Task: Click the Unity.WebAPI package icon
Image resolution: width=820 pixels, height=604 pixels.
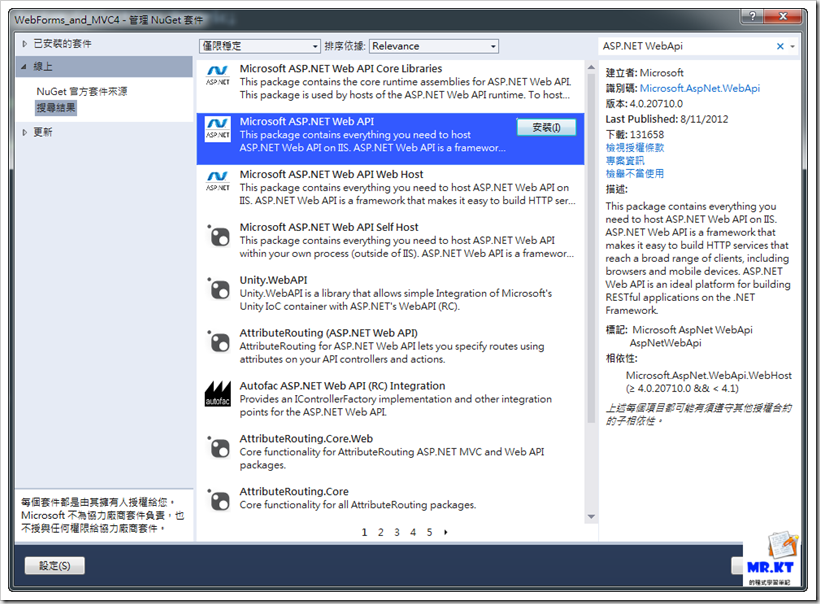Action: 219,289
